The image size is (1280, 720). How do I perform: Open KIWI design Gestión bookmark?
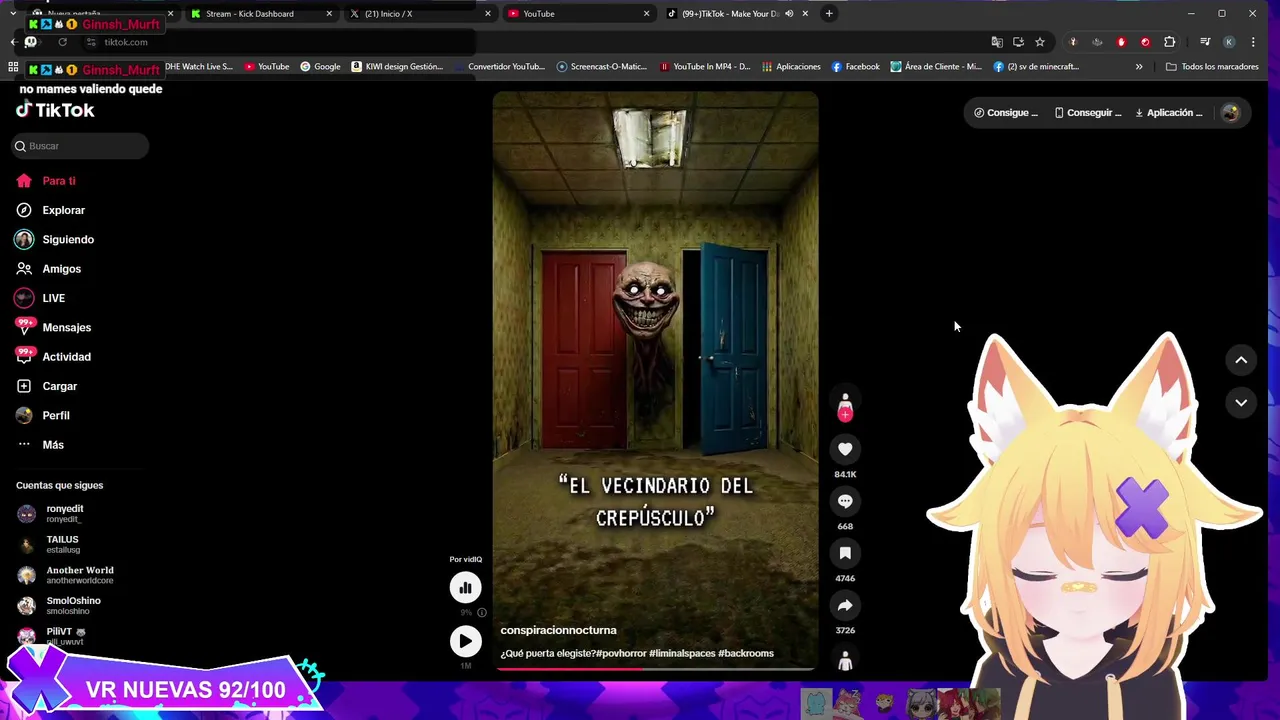pos(397,67)
